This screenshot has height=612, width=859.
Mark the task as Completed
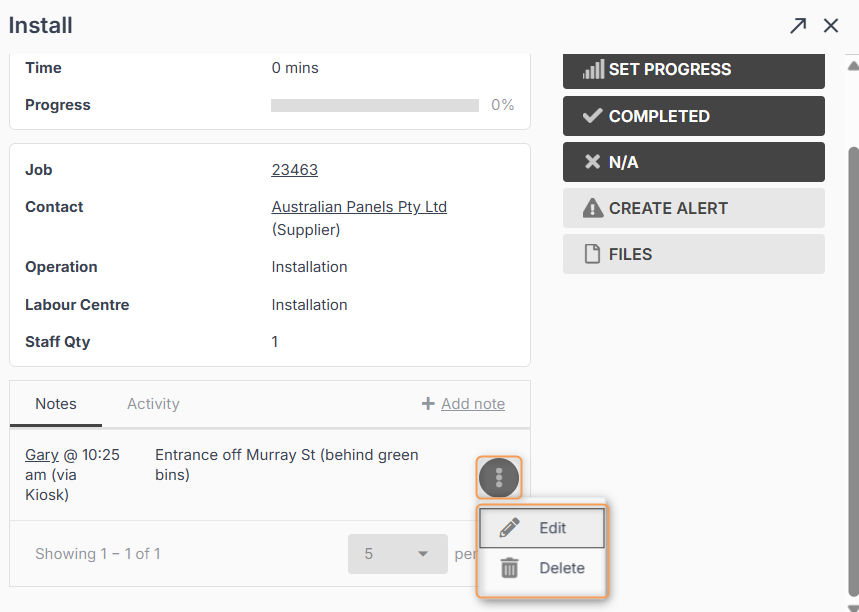[x=694, y=116]
